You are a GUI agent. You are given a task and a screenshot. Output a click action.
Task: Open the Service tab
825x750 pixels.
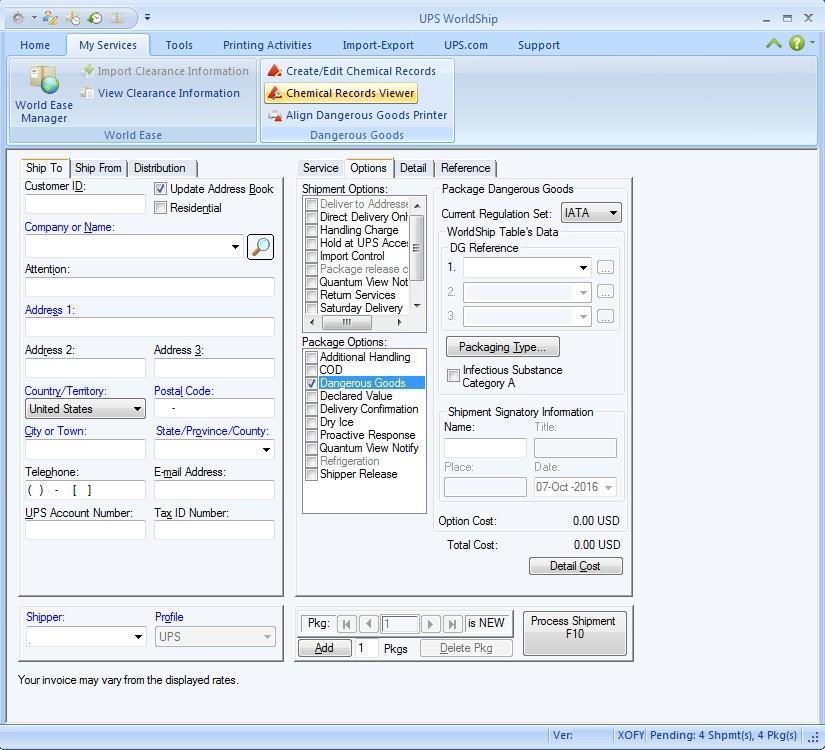320,168
